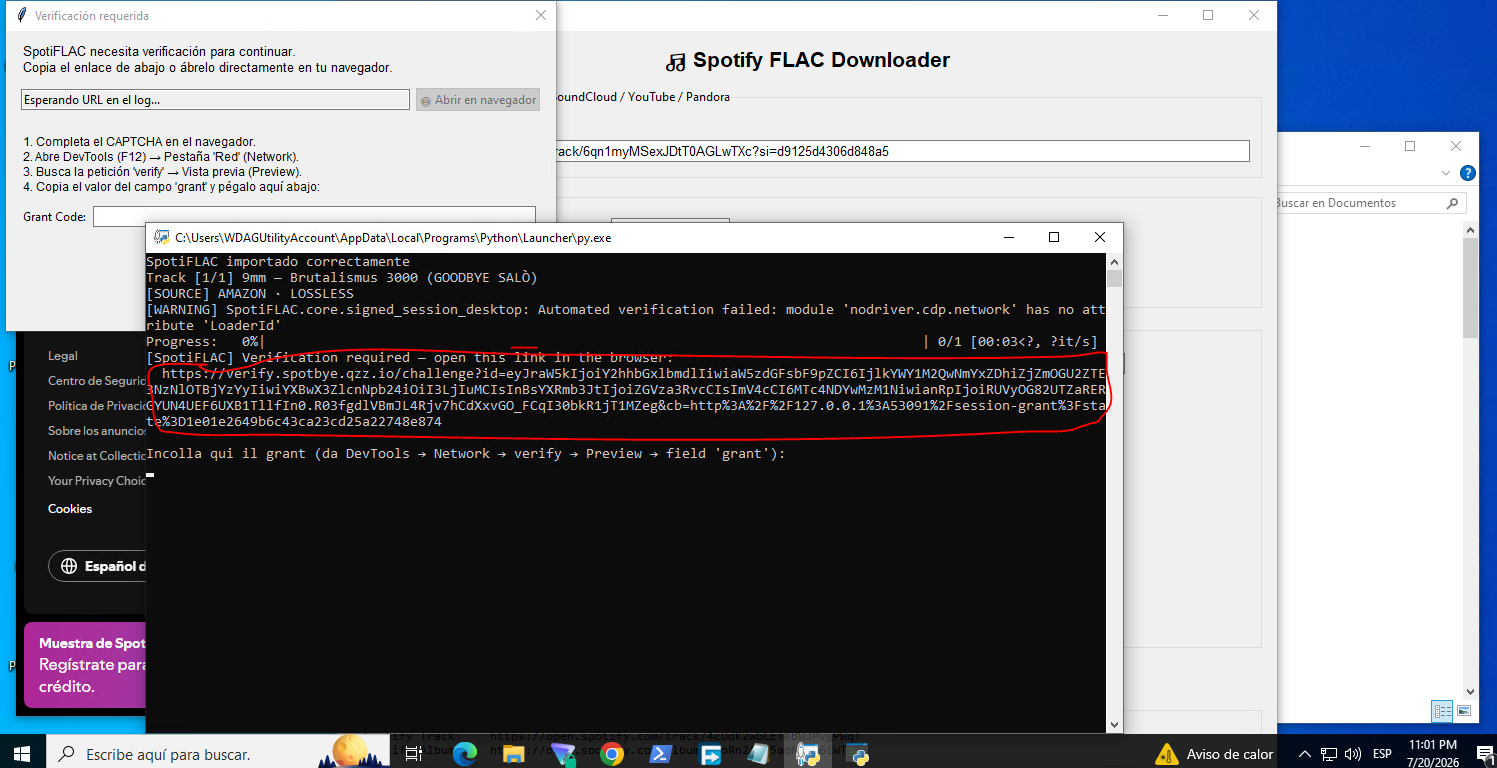1497x768 pixels.
Task: Click the Spotify track URL field
Action: pyautogui.click(x=902, y=151)
